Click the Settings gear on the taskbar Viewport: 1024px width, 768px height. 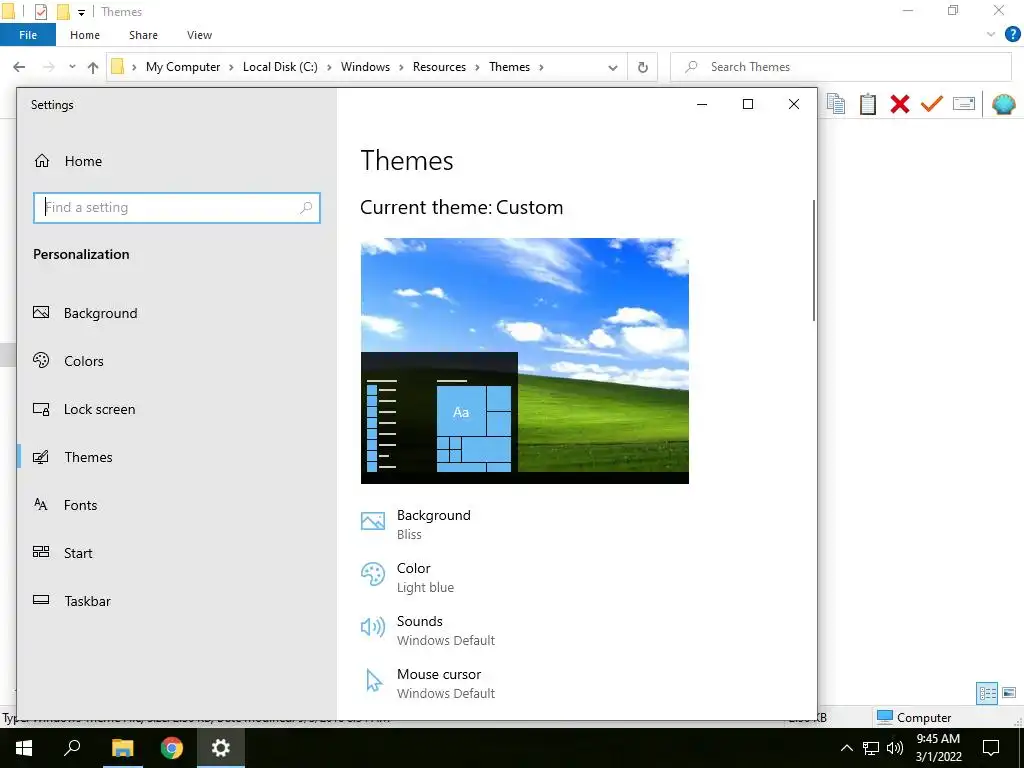221,748
